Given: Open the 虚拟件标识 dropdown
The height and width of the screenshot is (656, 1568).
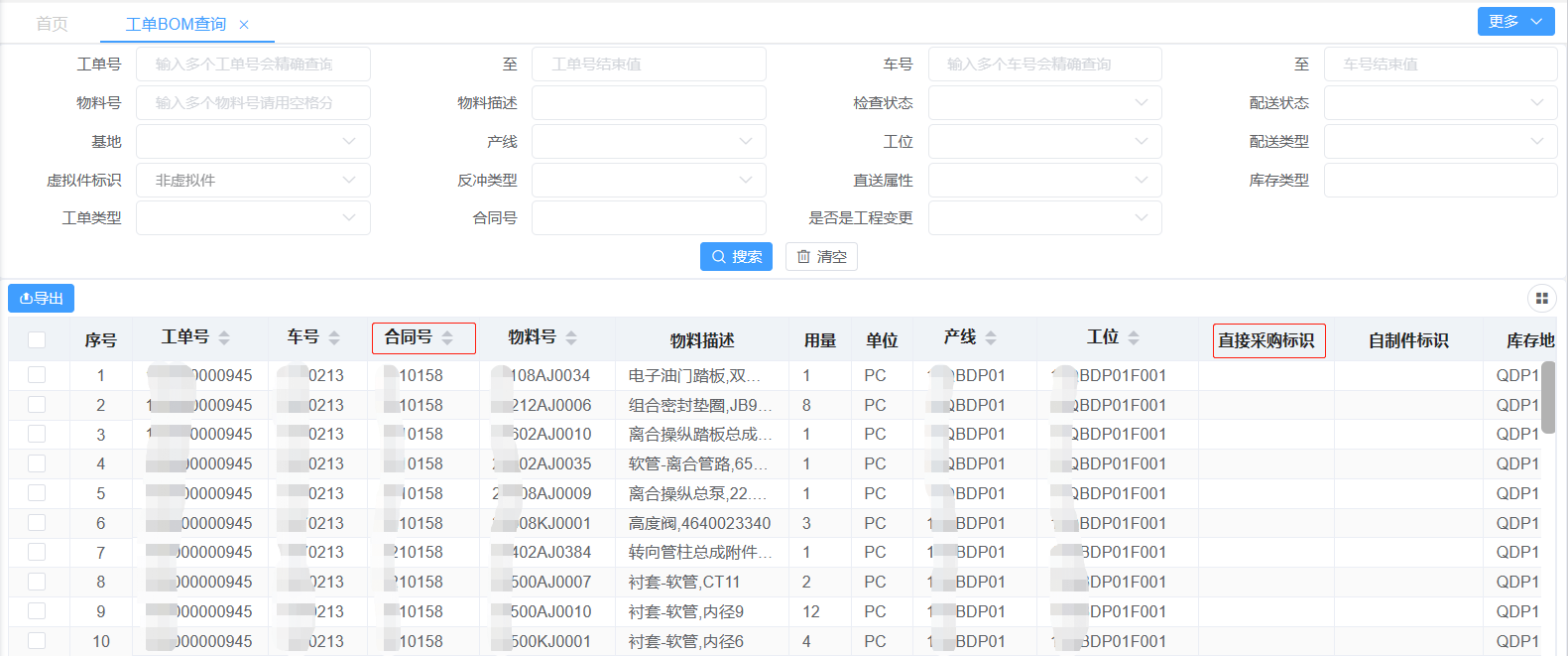Looking at the screenshot, I should (x=253, y=180).
